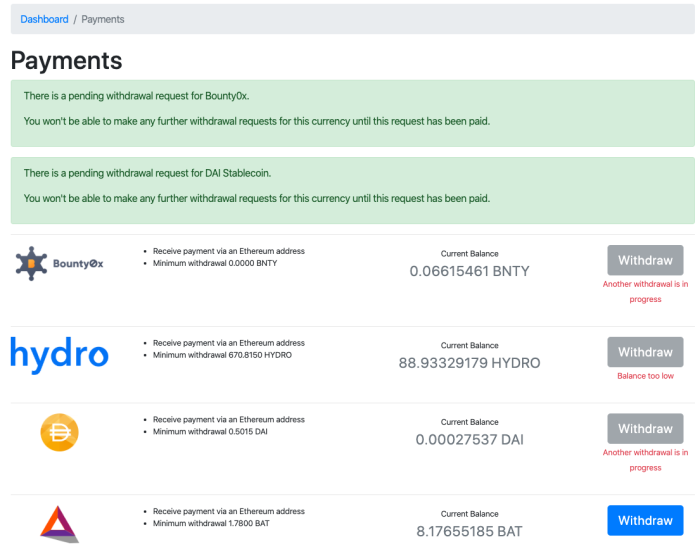Viewport: 700px width, 554px height.
Task: Open the Dashboard breadcrumb link
Action: (44, 19)
